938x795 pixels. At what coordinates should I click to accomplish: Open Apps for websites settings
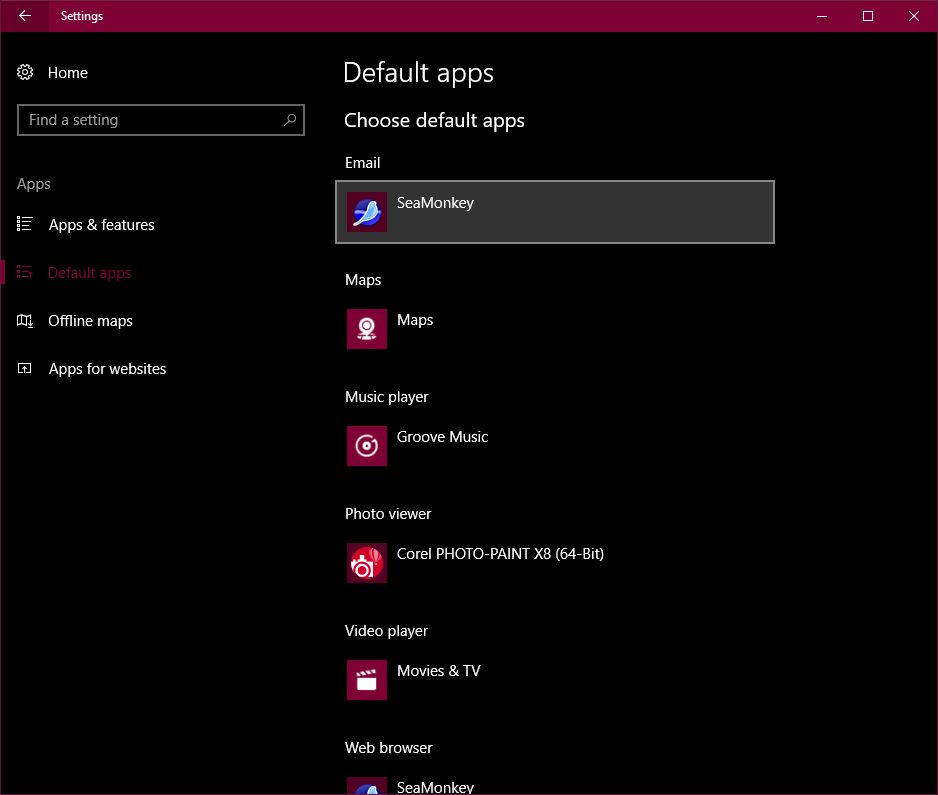pos(107,369)
